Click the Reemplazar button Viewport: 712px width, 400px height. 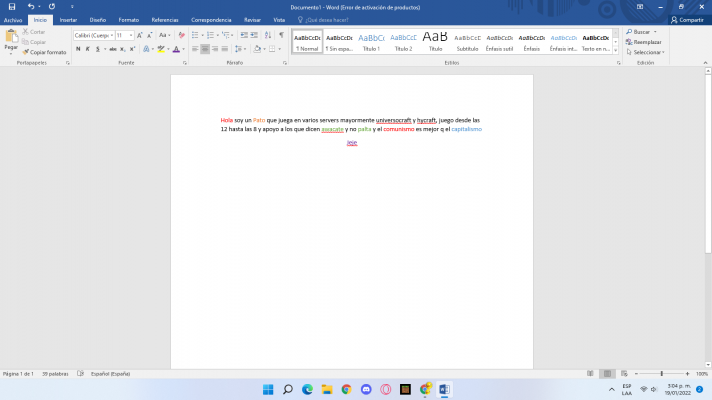(x=646, y=42)
